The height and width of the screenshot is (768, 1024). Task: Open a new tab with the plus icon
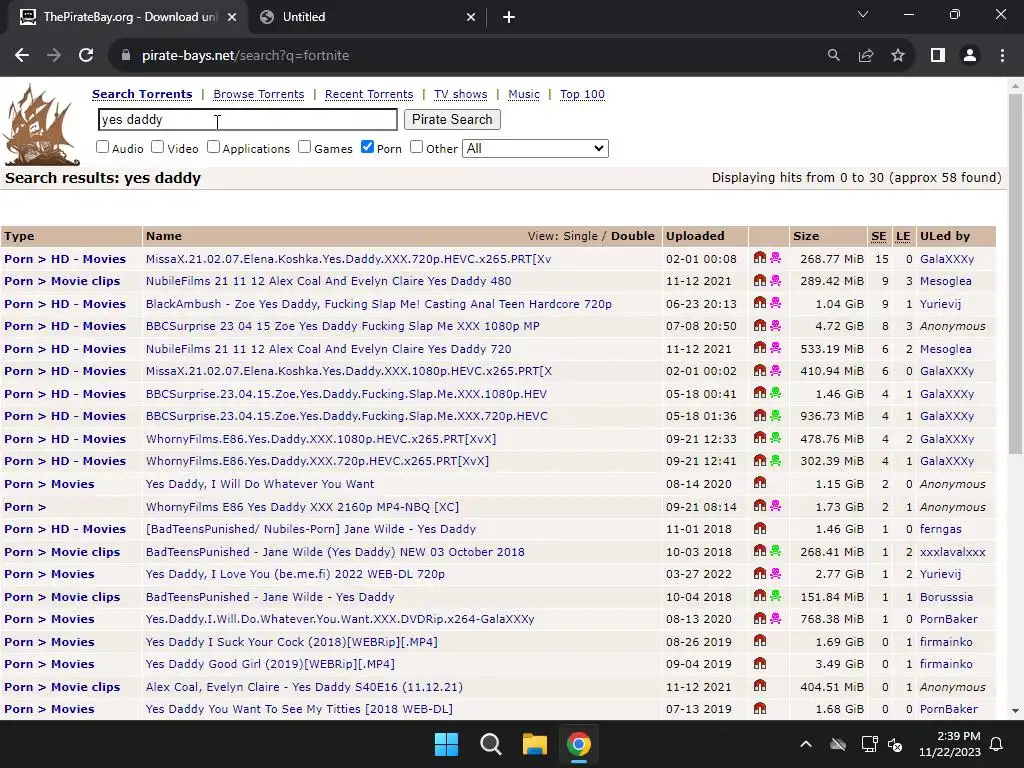coord(509,17)
